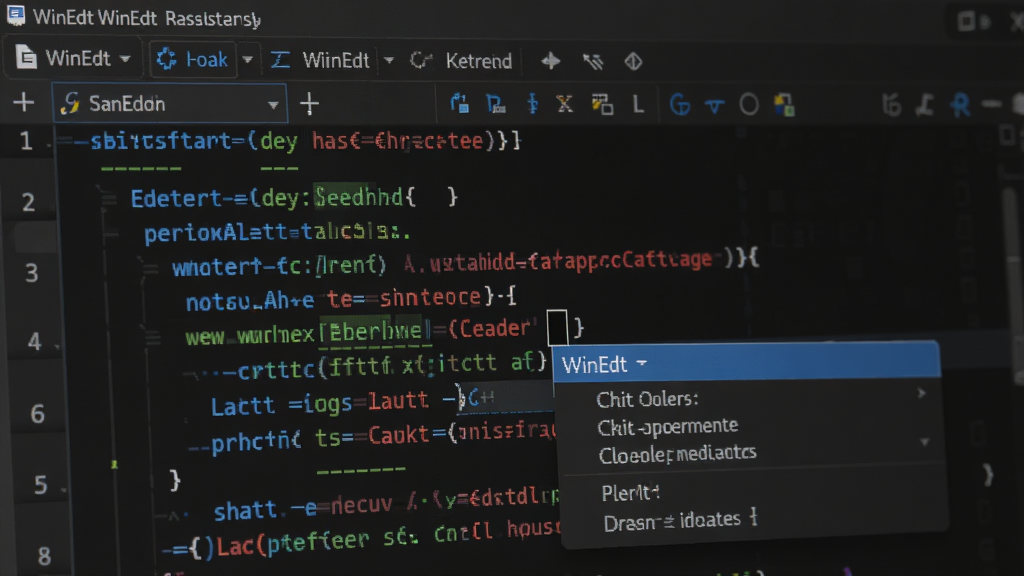This screenshot has width=1024, height=576.
Task: Click the blue R icon
Action: [959, 105]
